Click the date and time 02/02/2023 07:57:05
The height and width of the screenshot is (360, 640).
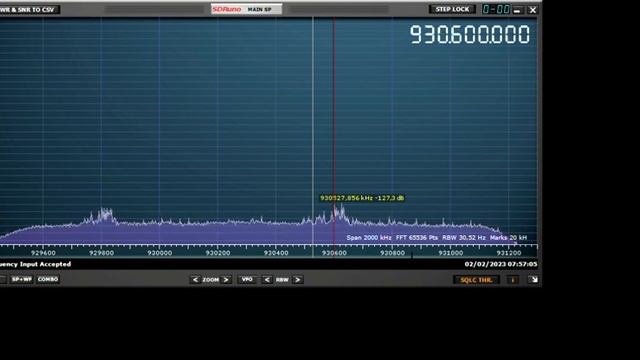[501, 264]
